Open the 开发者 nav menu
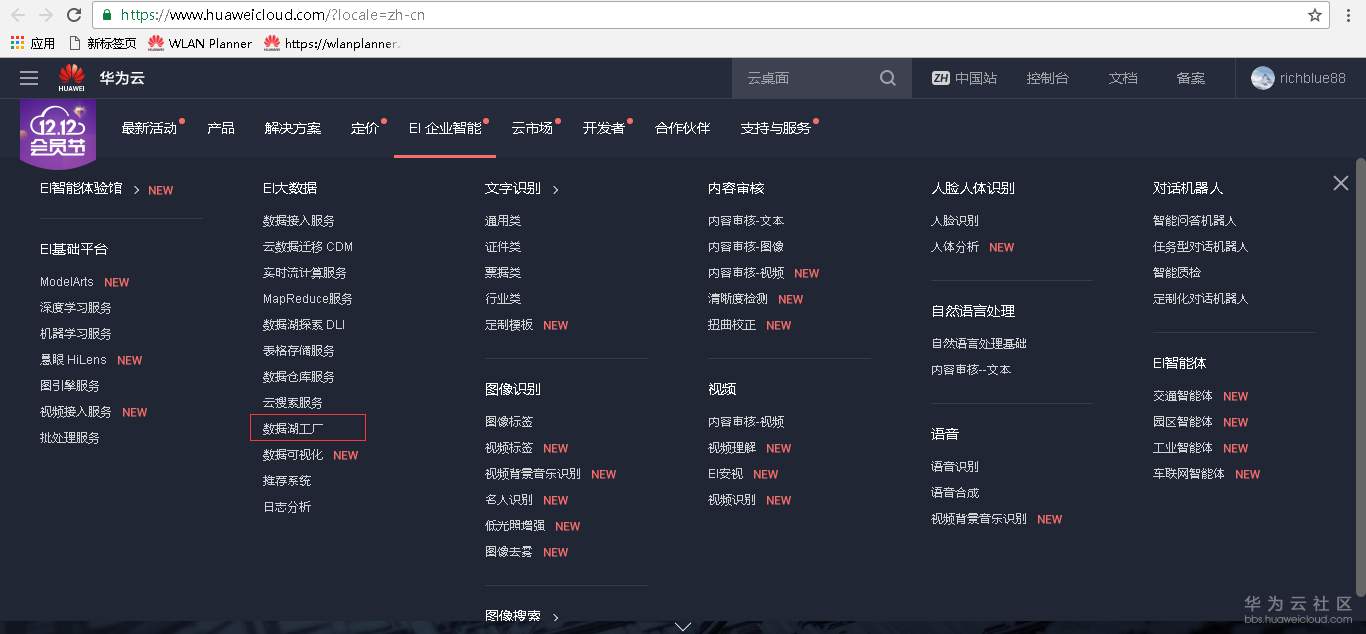This screenshot has height=634, width=1366. (604, 128)
